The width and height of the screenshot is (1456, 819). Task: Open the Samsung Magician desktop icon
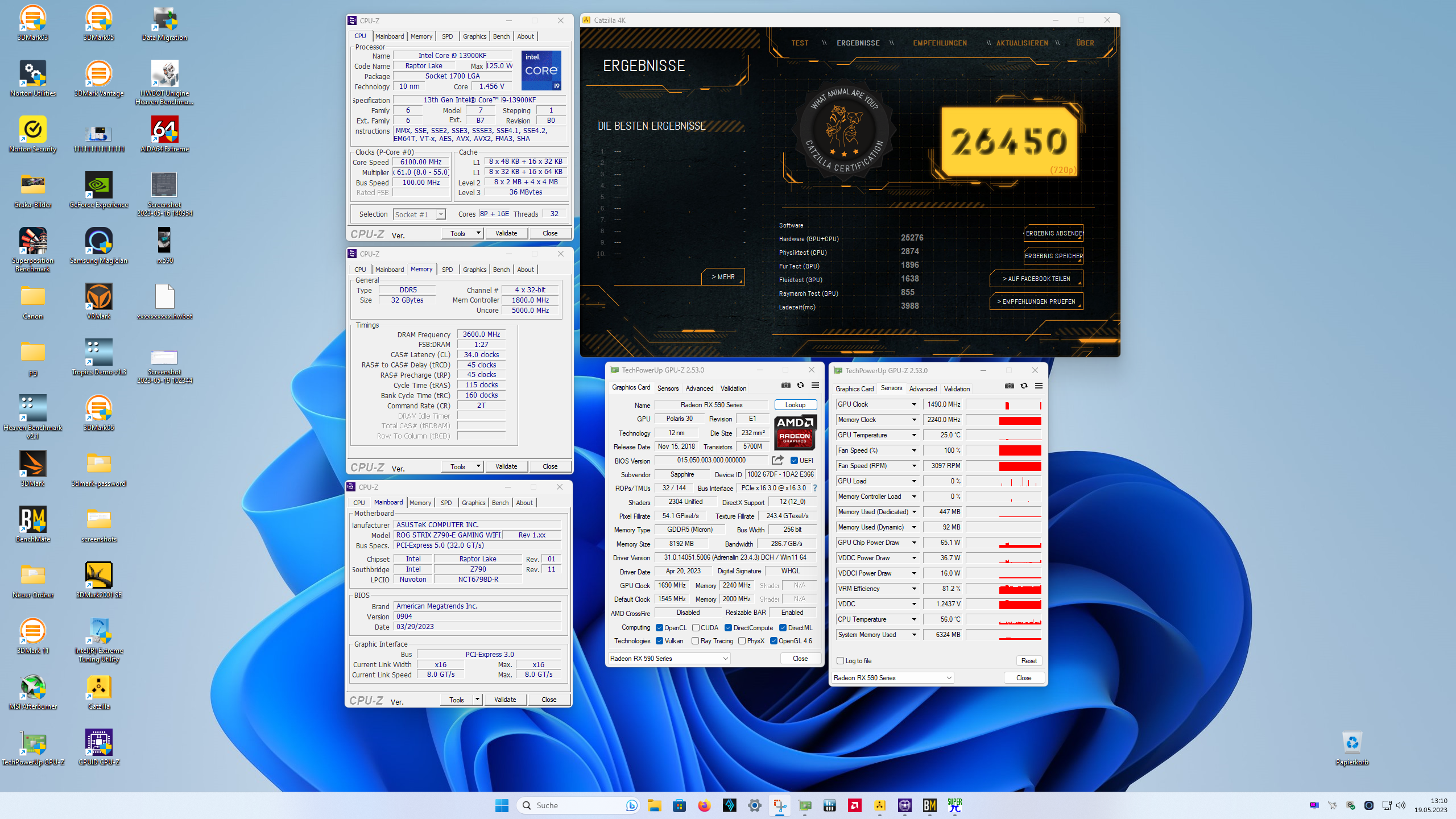coord(99,246)
